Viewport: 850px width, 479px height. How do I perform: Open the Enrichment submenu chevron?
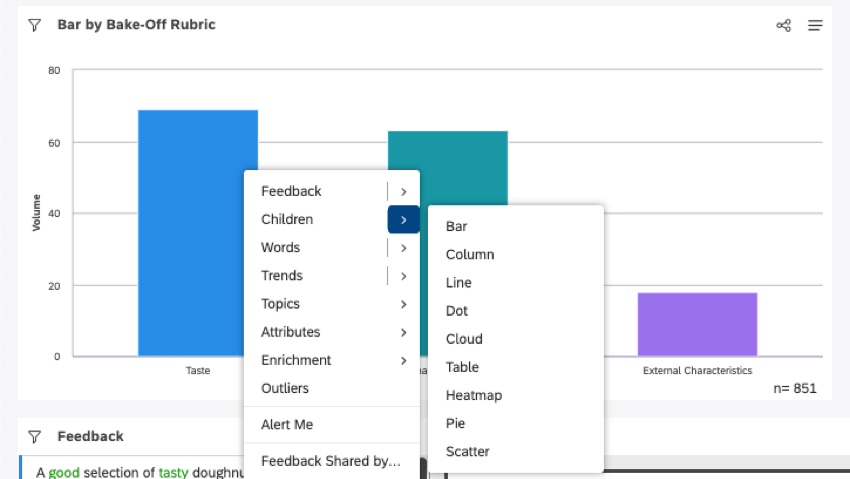[x=403, y=360]
